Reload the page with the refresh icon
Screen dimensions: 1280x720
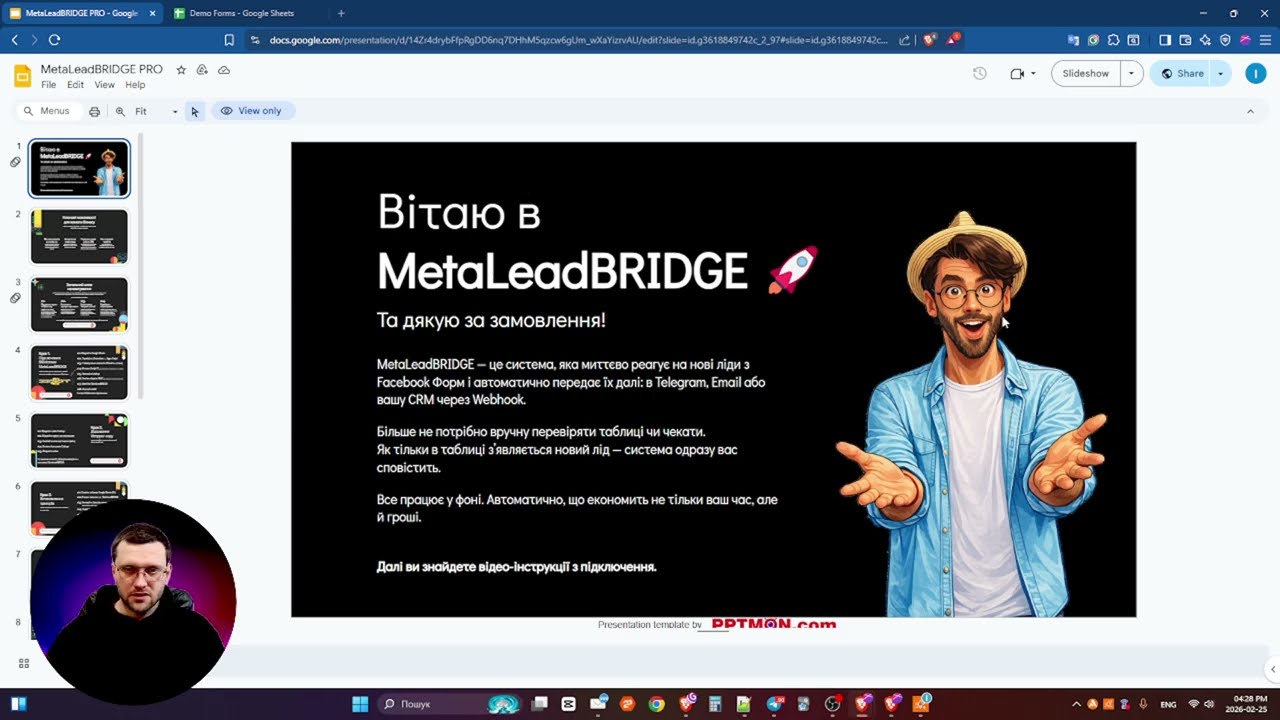click(54, 40)
